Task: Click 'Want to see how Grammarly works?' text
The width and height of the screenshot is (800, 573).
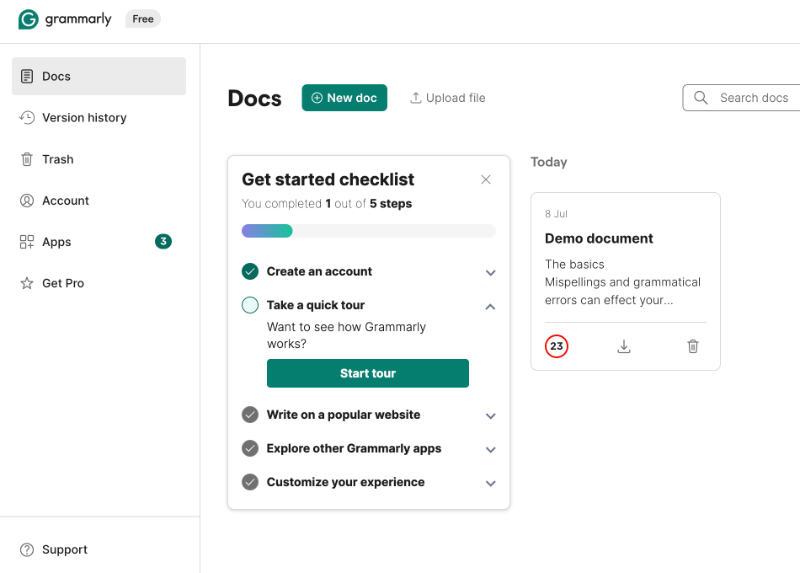Action: click(x=346, y=335)
